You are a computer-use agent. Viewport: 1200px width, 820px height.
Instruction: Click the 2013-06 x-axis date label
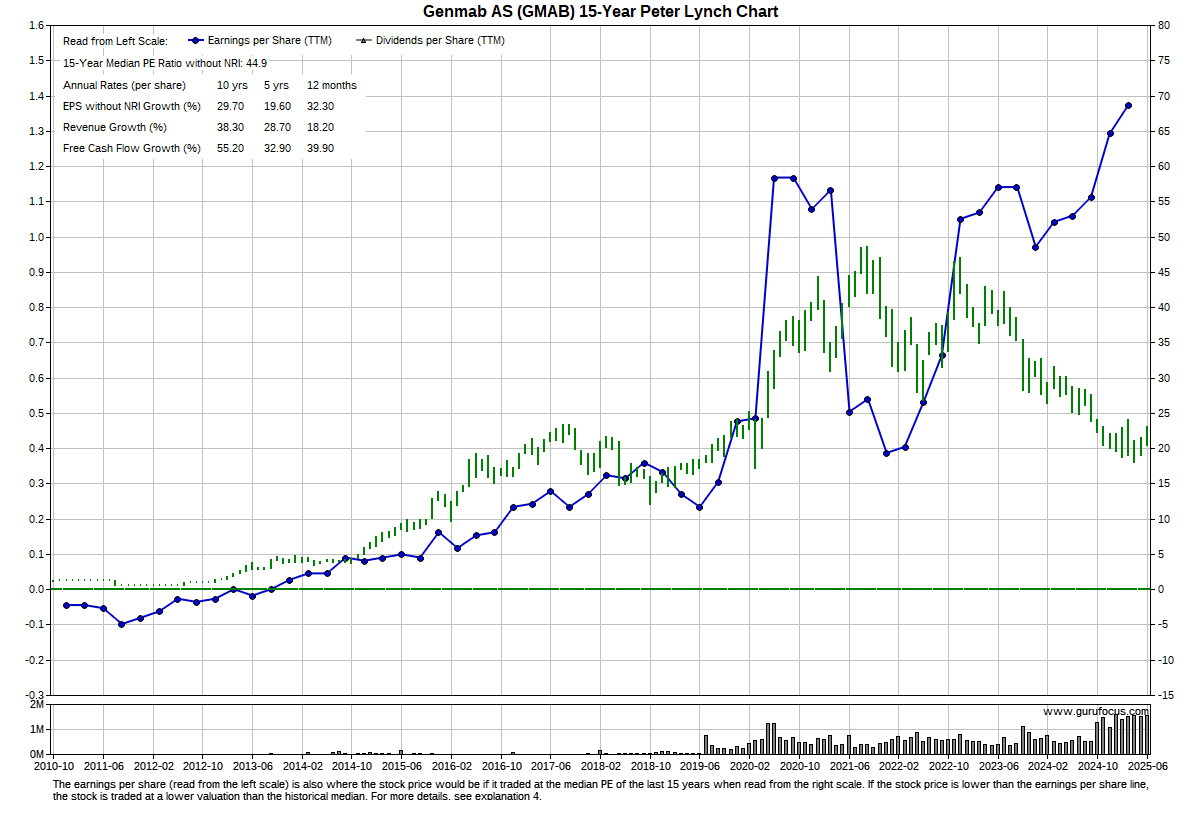coord(253,766)
